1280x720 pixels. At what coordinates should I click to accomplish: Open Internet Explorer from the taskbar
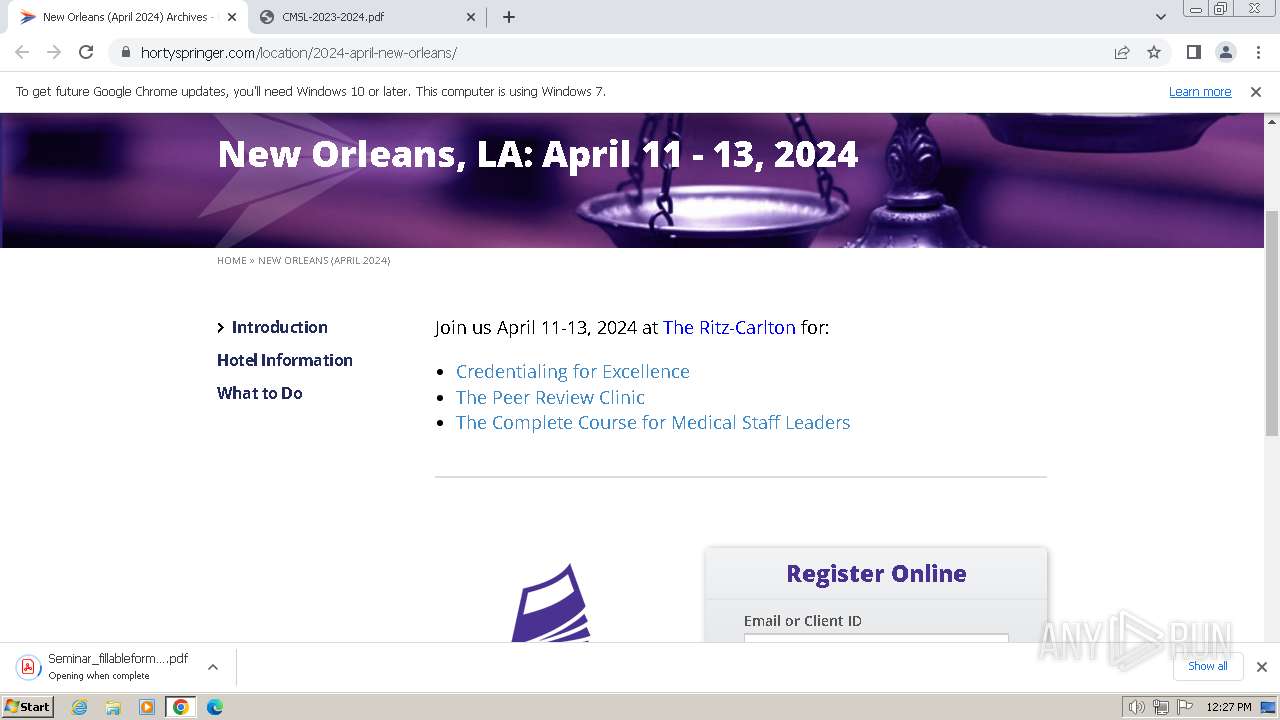pyautogui.click(x=80, y=707)
